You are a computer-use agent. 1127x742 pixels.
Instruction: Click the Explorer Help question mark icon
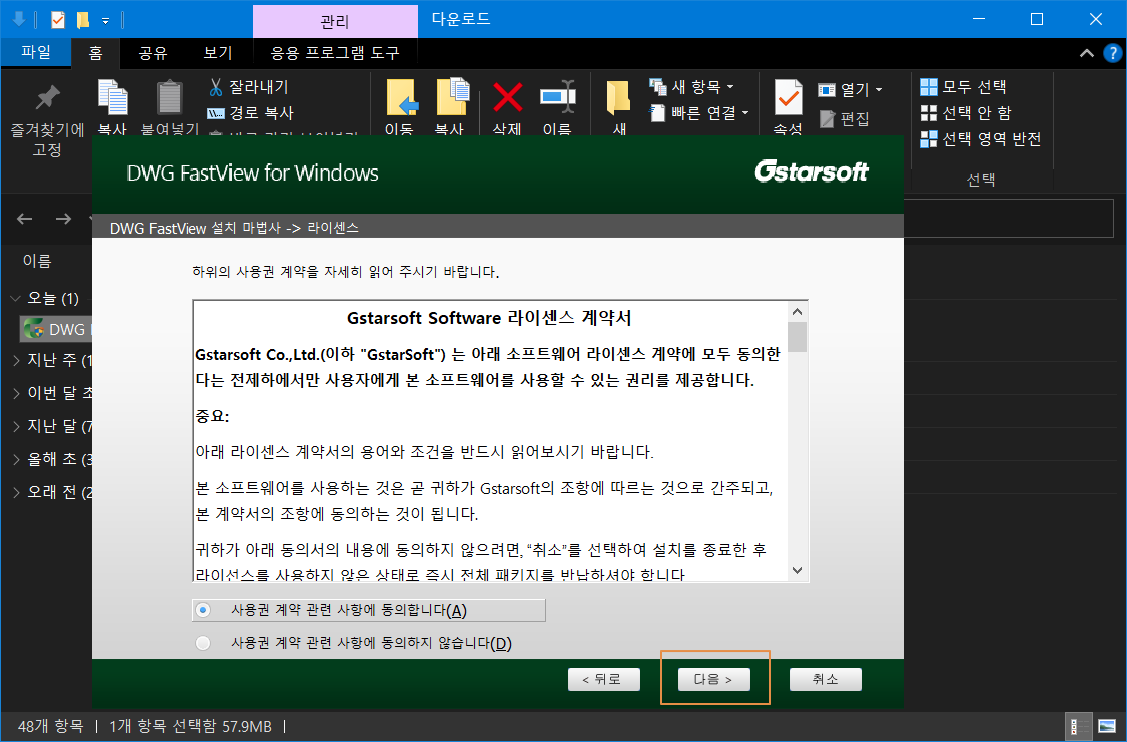(1112, 53)
